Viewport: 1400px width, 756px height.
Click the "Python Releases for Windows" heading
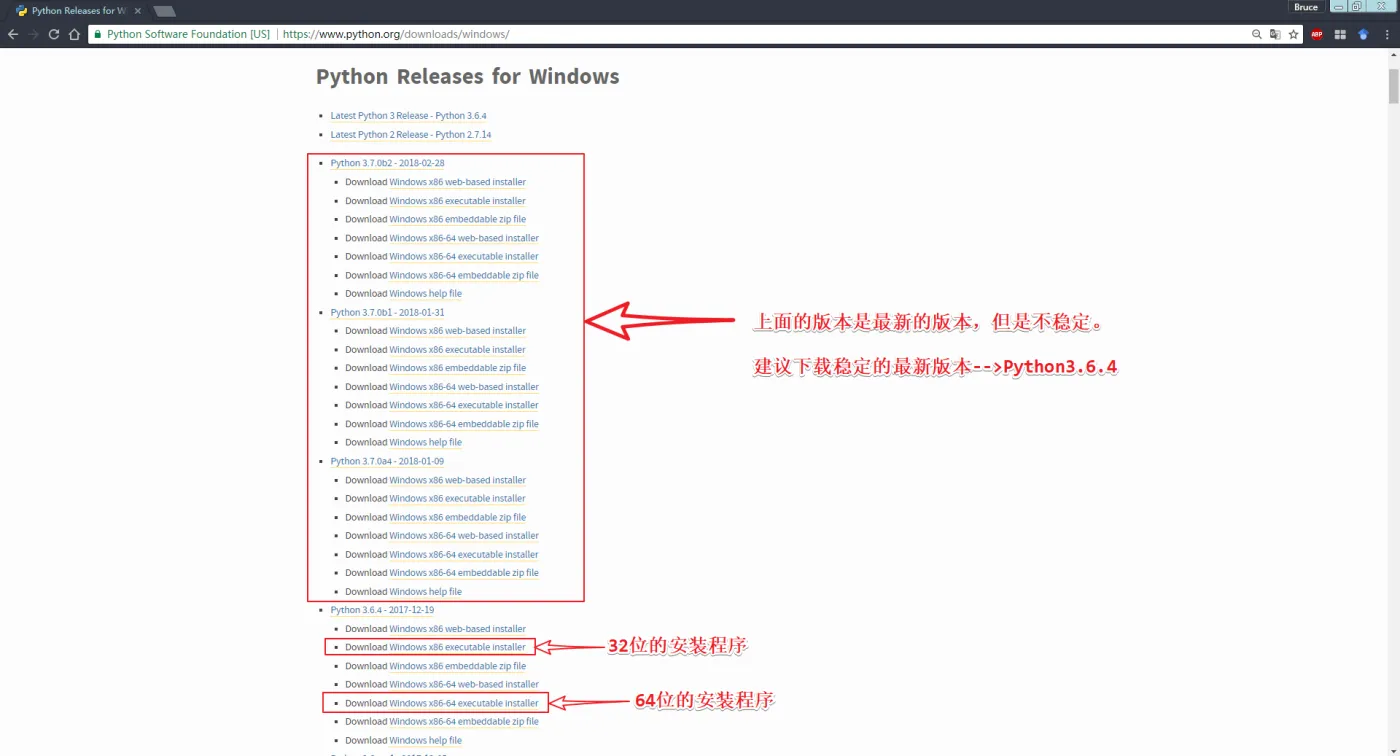point(467,77)
